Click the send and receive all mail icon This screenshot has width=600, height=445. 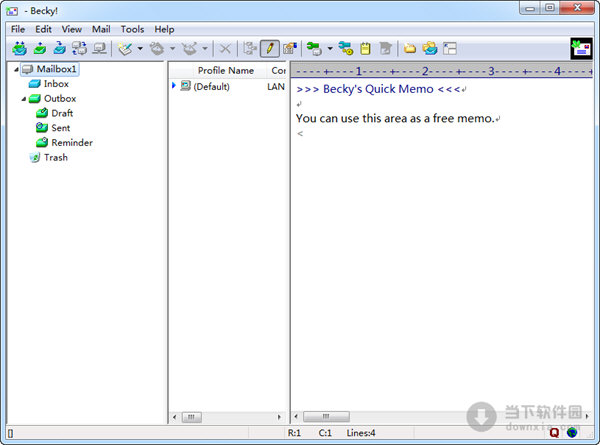(20, 49)
